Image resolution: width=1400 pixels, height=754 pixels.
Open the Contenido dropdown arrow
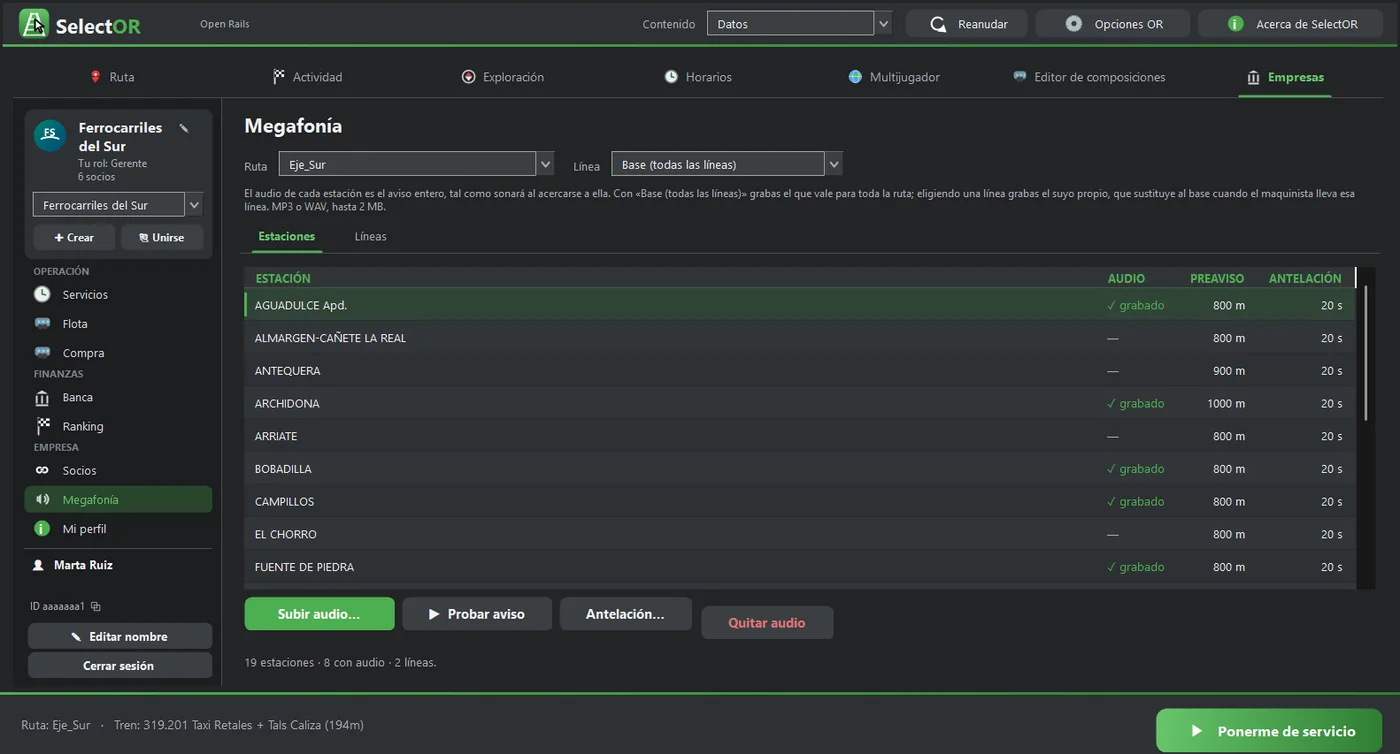click(x=883, y=24)
